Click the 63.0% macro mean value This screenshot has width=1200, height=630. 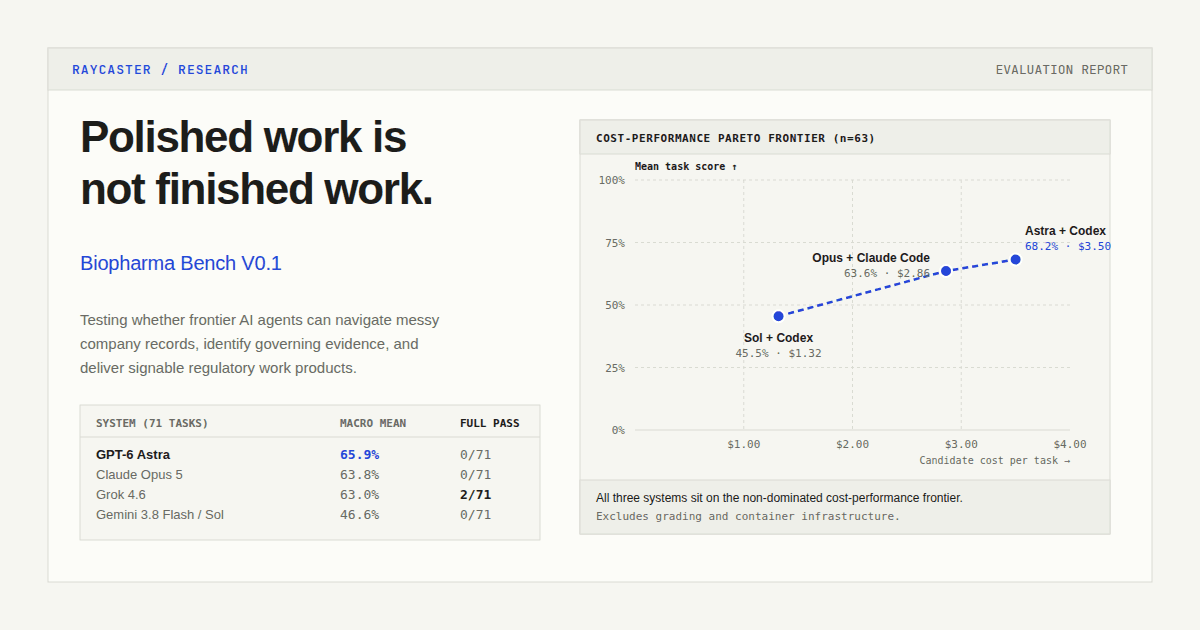click(359, 495)
